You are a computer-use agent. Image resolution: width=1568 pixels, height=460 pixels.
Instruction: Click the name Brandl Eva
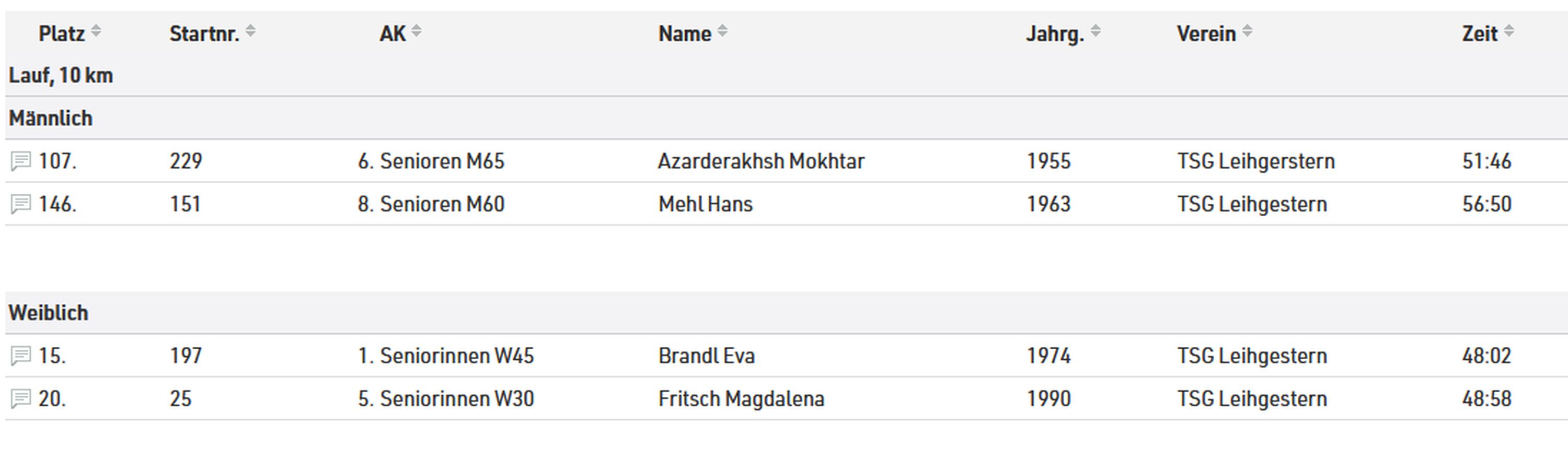[x=707, y=356]
